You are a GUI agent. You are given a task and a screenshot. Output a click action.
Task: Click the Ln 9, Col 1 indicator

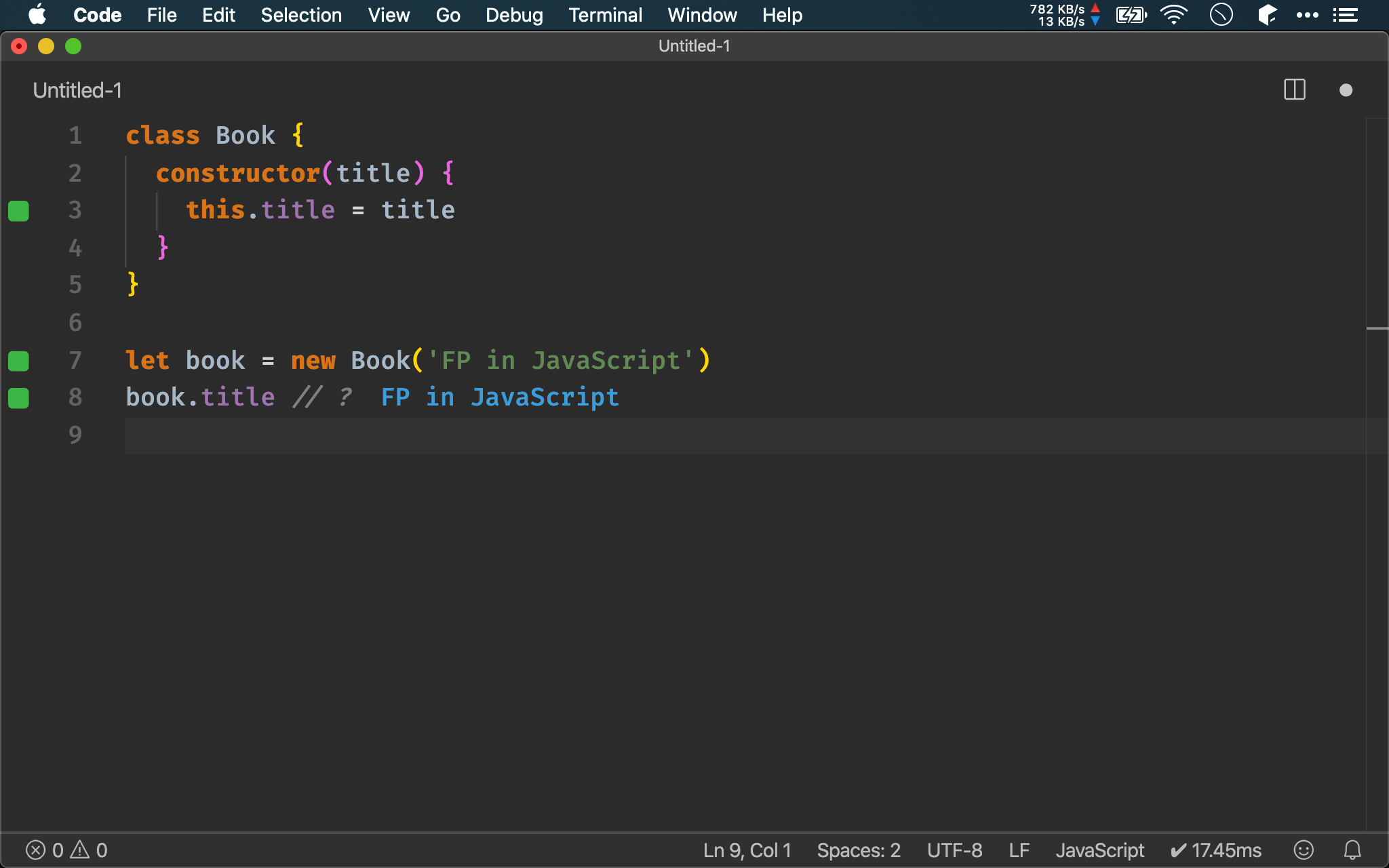747,850
